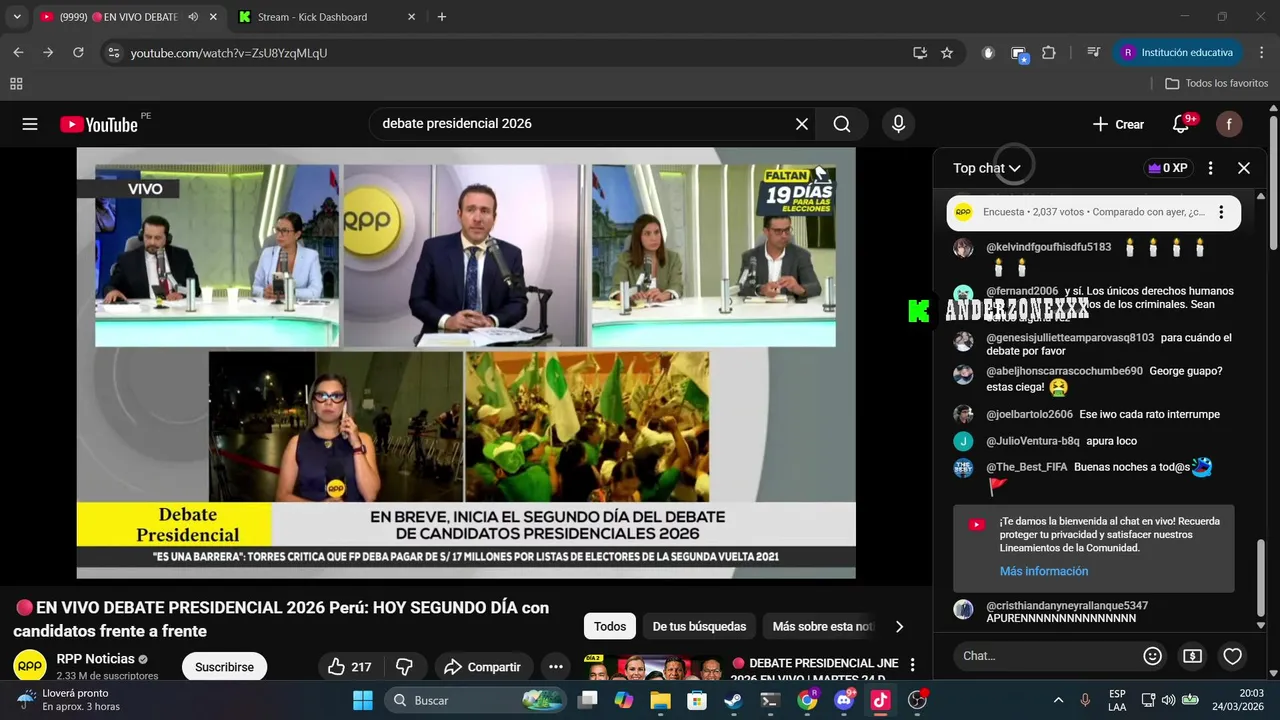Select the De tus búsquedas chip
Image resolution: width=1280 pixels, height=720 pixels.
(x=699, y=627)
